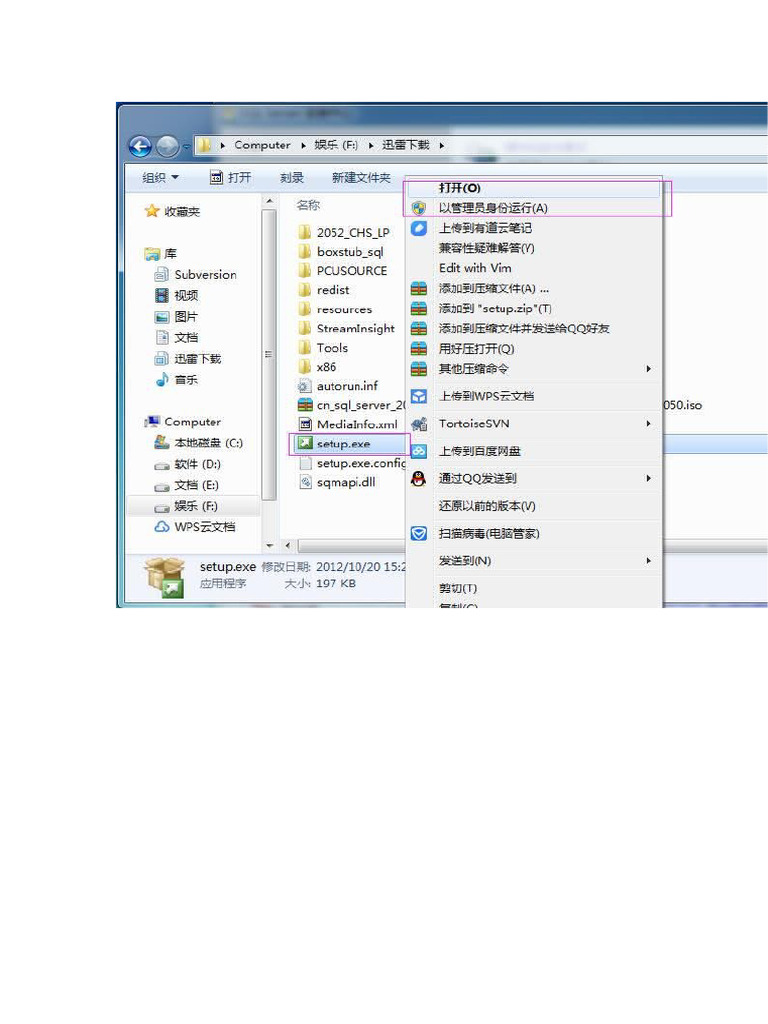Click the WPS云文档 cloud icon in sidebar
The image size is (768, 1024).
(161, 526)
